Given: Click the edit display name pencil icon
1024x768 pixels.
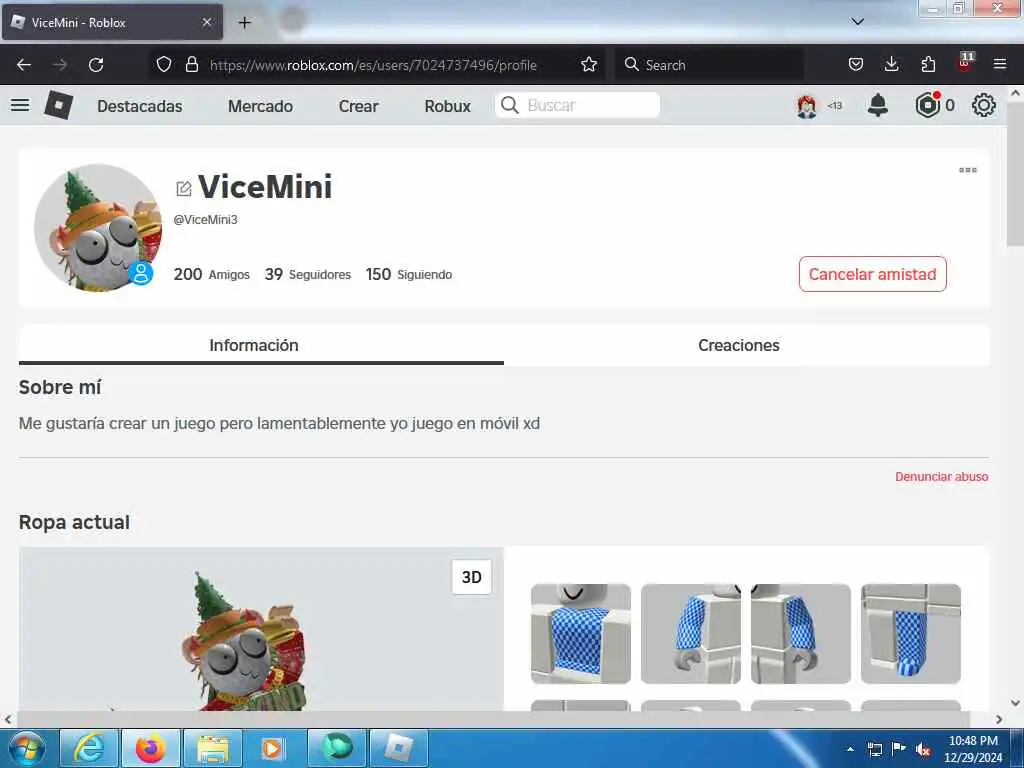Looking at the screenshot, I should point(184,188).
